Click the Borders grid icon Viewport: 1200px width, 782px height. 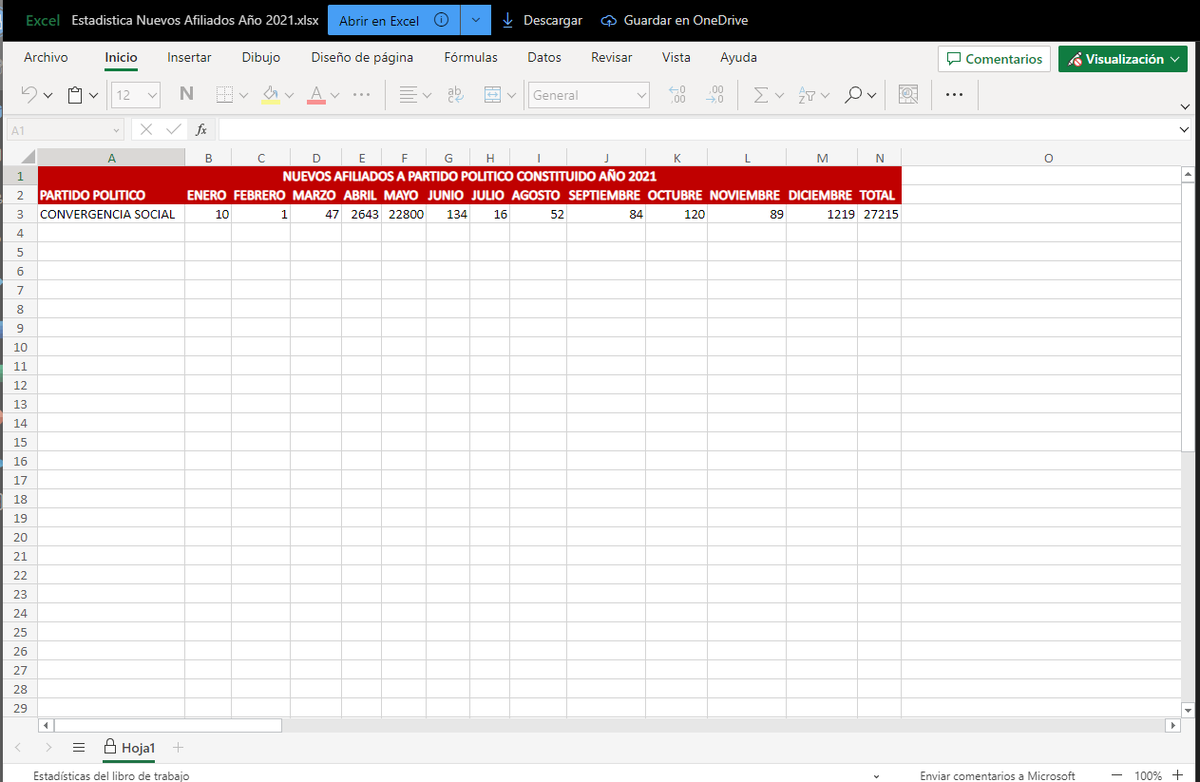tap(223, 95)
